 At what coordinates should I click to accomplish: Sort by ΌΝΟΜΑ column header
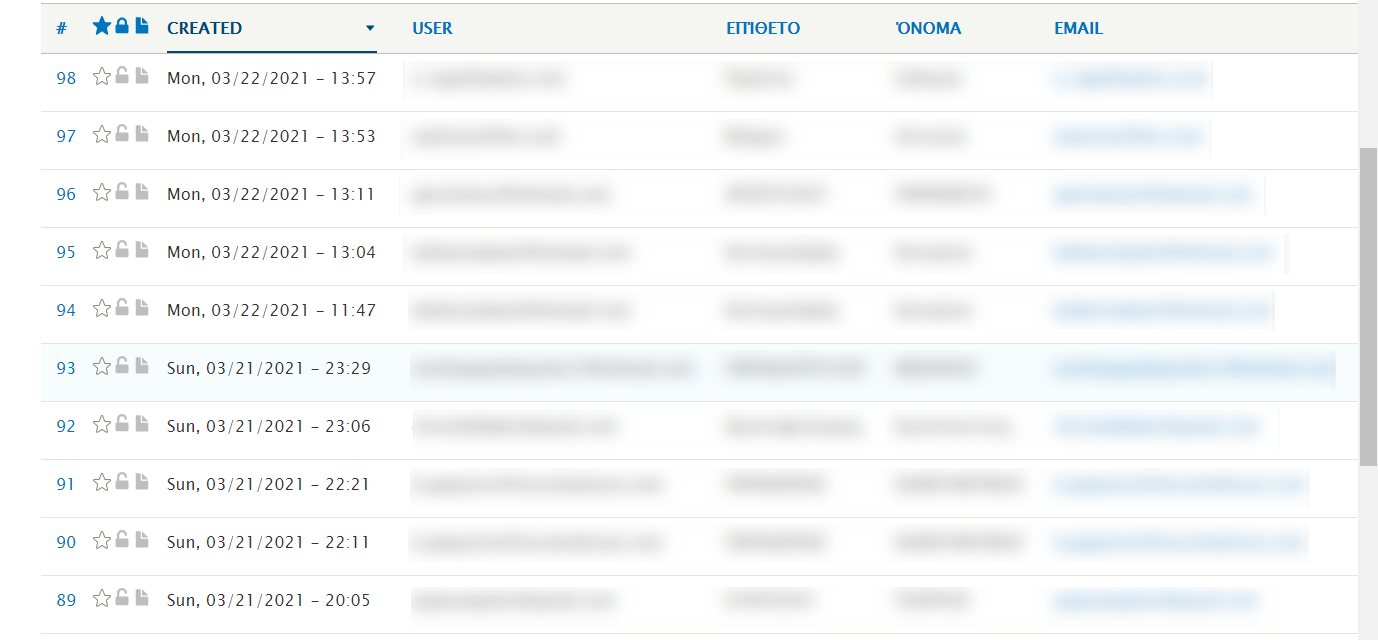pos(928,28)
